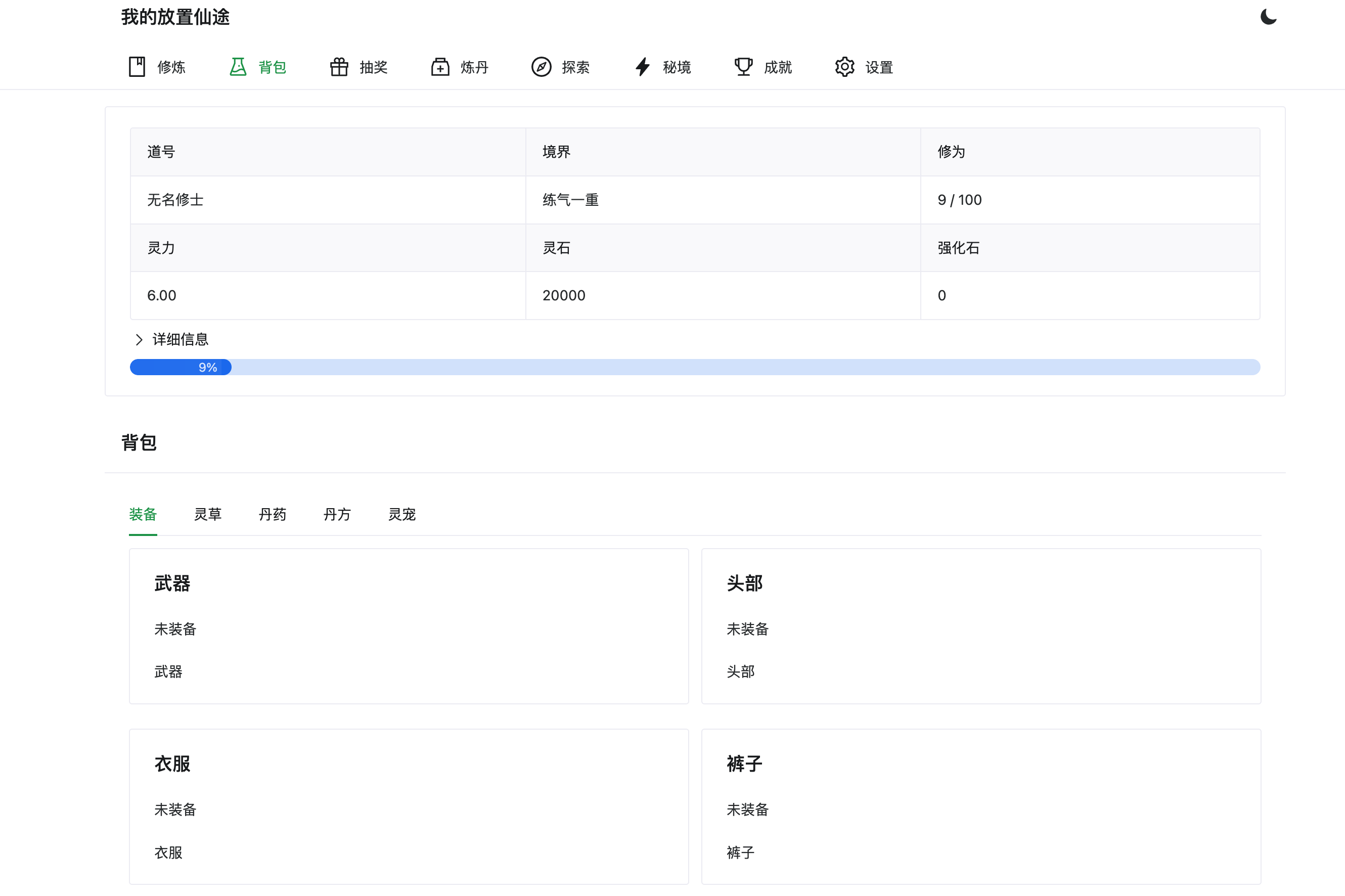Click the 6.00 spirit power value

click(162, 295)
